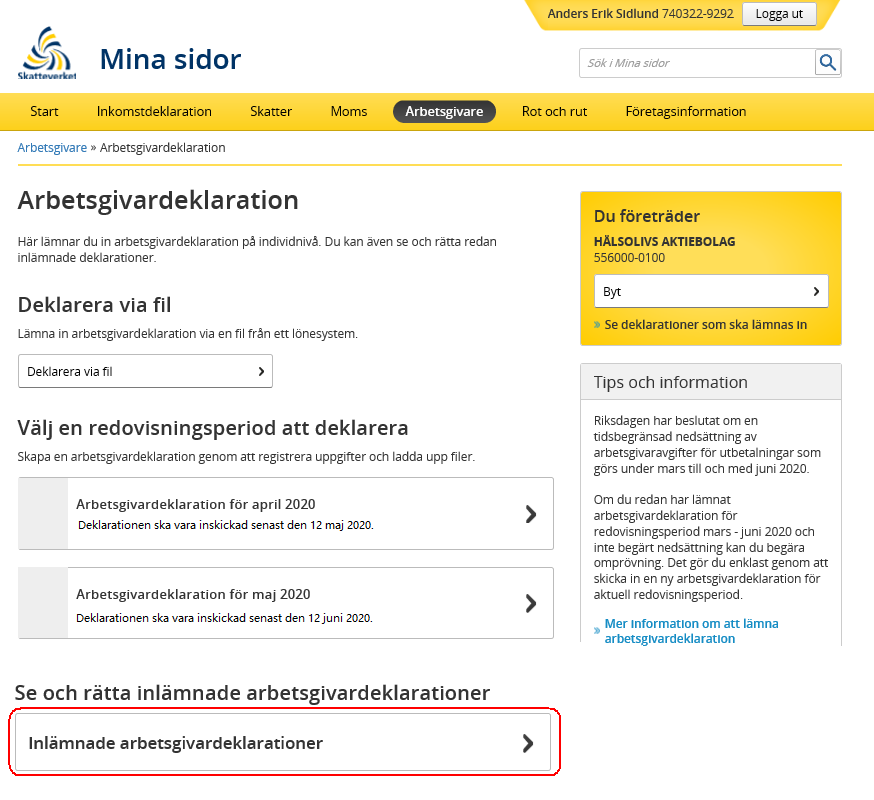Log out with the Logga ut button
The height and width of the screenshot is (800, 874).
[x=779, y=14]
